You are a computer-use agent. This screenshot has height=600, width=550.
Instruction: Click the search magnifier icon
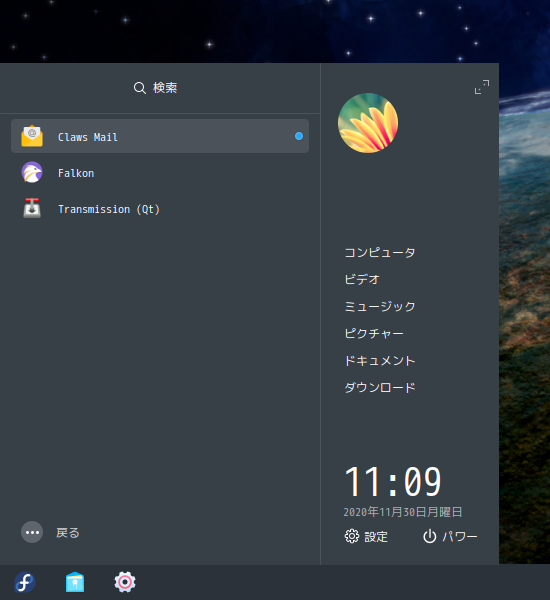pos(140,88)
